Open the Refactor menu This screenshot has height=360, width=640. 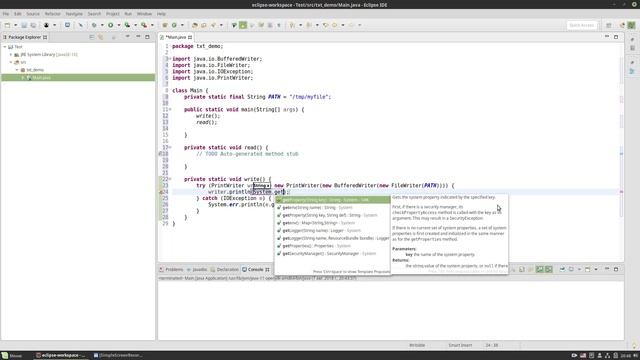[x=53, y=14]
